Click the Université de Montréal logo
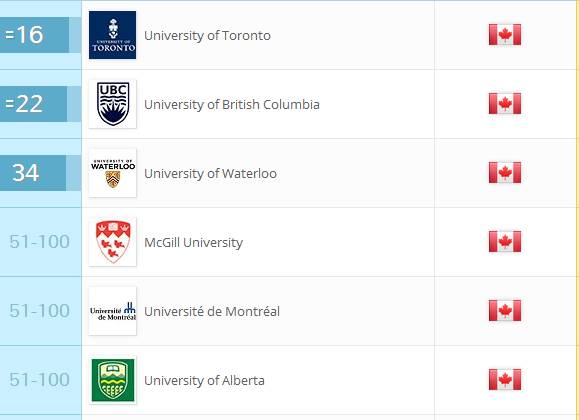This screenshot has height=420, width=579. click(113, 311)
